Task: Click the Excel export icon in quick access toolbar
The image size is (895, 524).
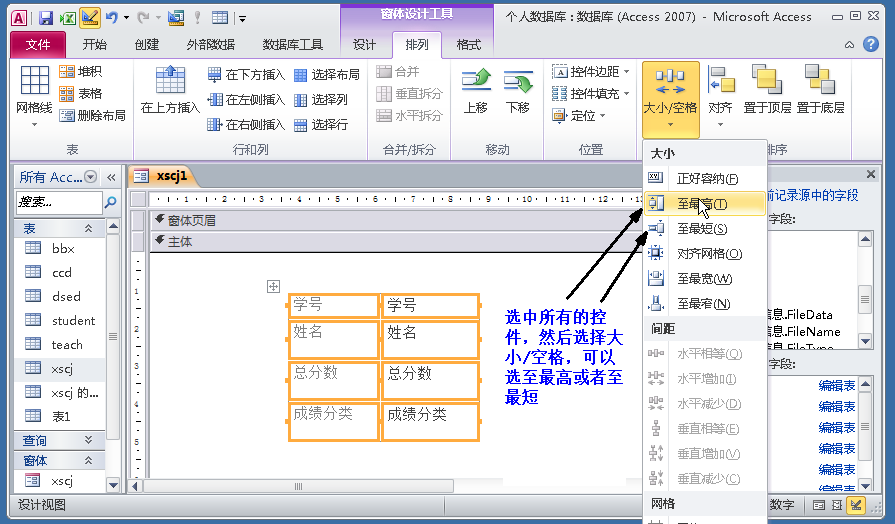Action: (x=67, y=18)
